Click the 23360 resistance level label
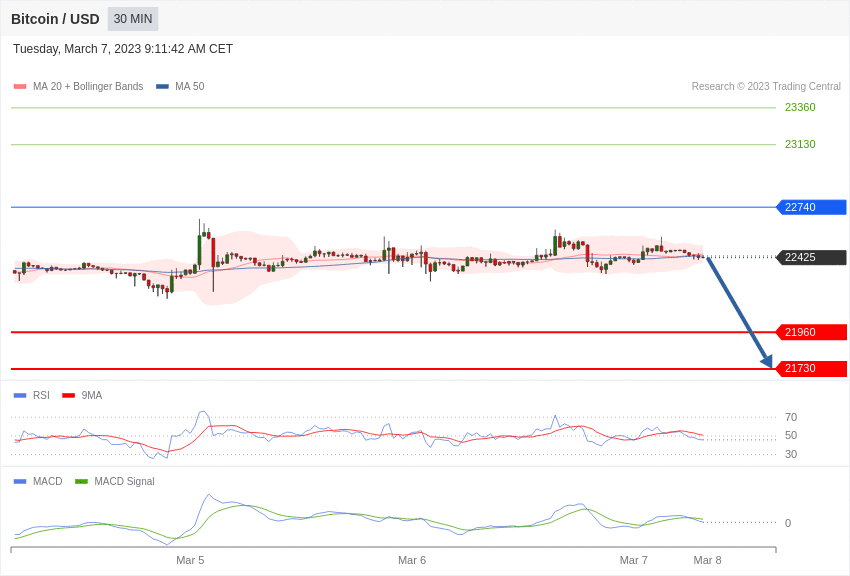850x576 pixels. 800,107
